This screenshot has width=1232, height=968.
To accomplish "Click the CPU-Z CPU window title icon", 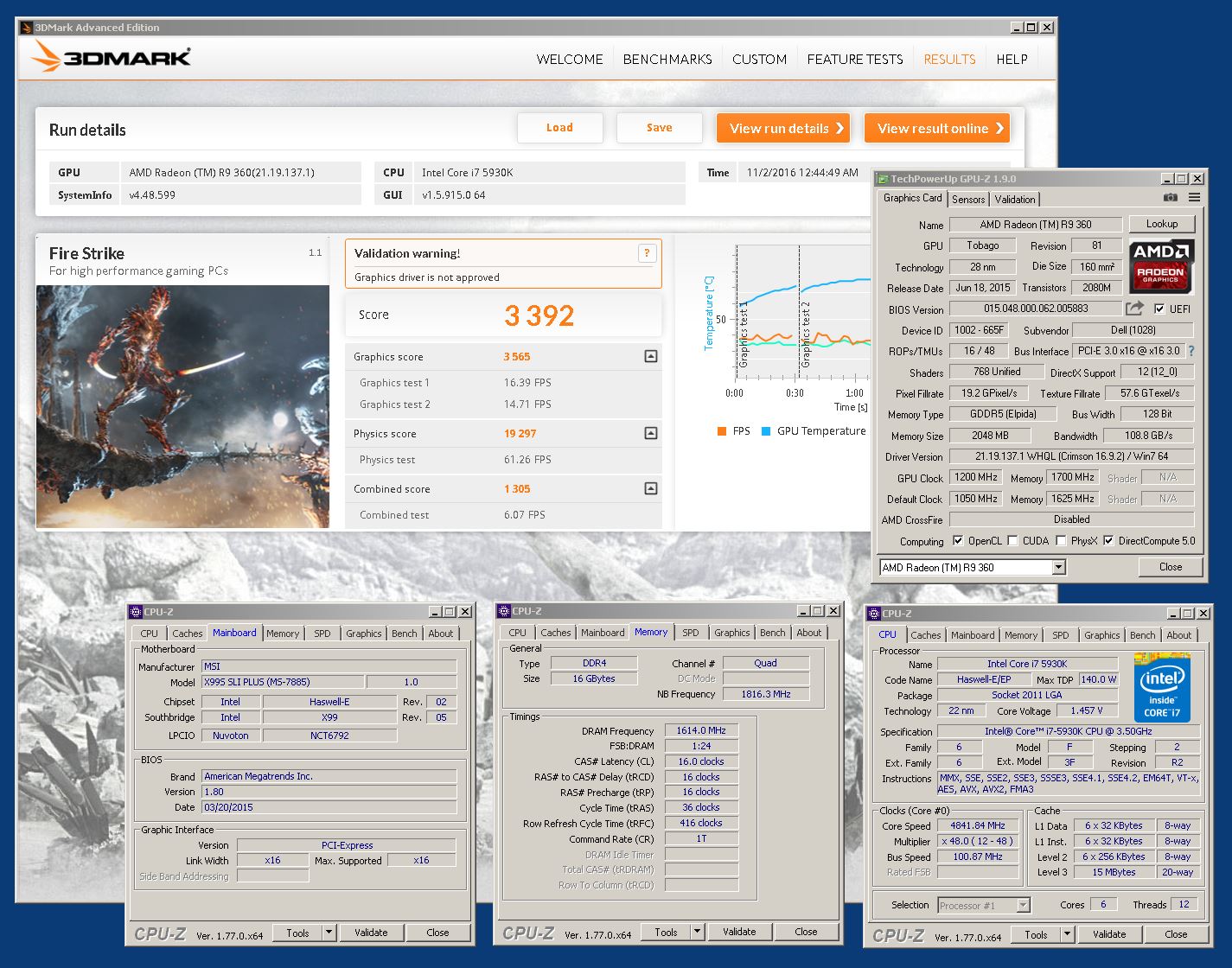I will click(x=873, y=614).
